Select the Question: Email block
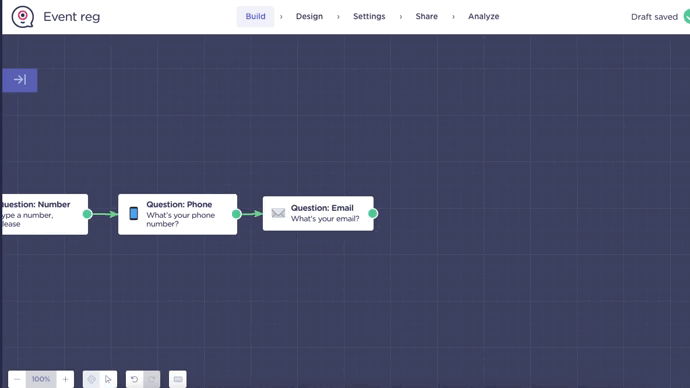This screenshot has width=690, height=388. coord(318,213)
